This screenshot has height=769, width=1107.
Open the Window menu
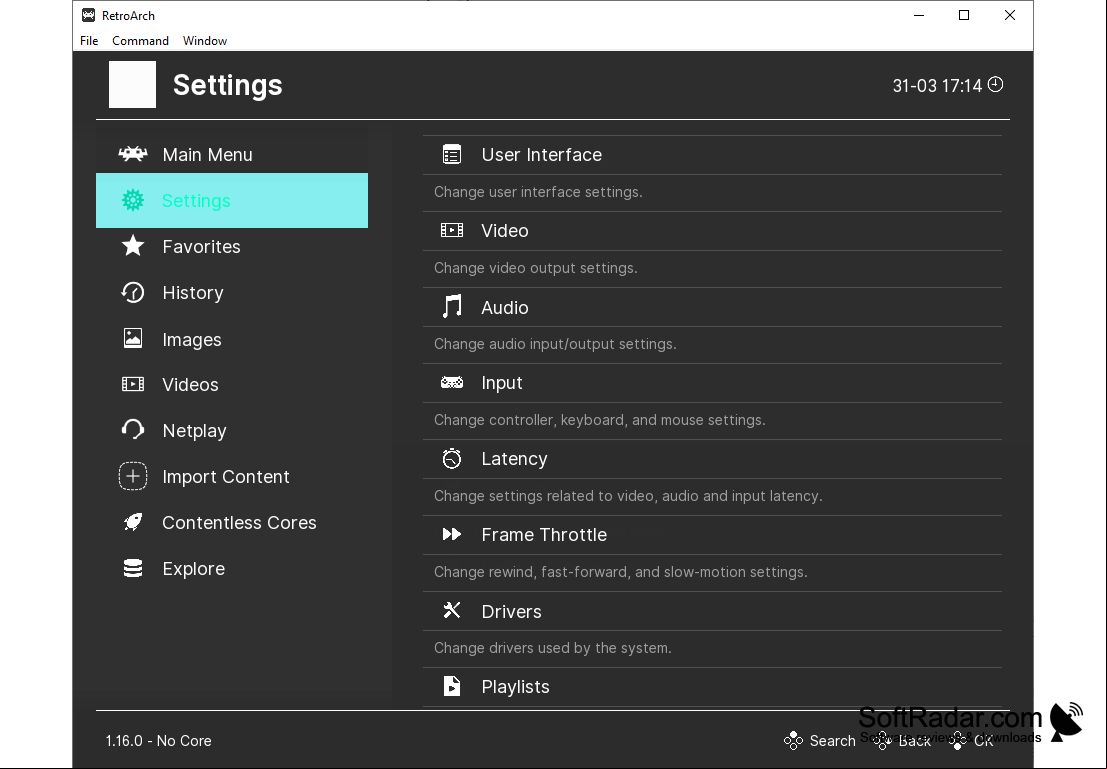tap(205, 40)
